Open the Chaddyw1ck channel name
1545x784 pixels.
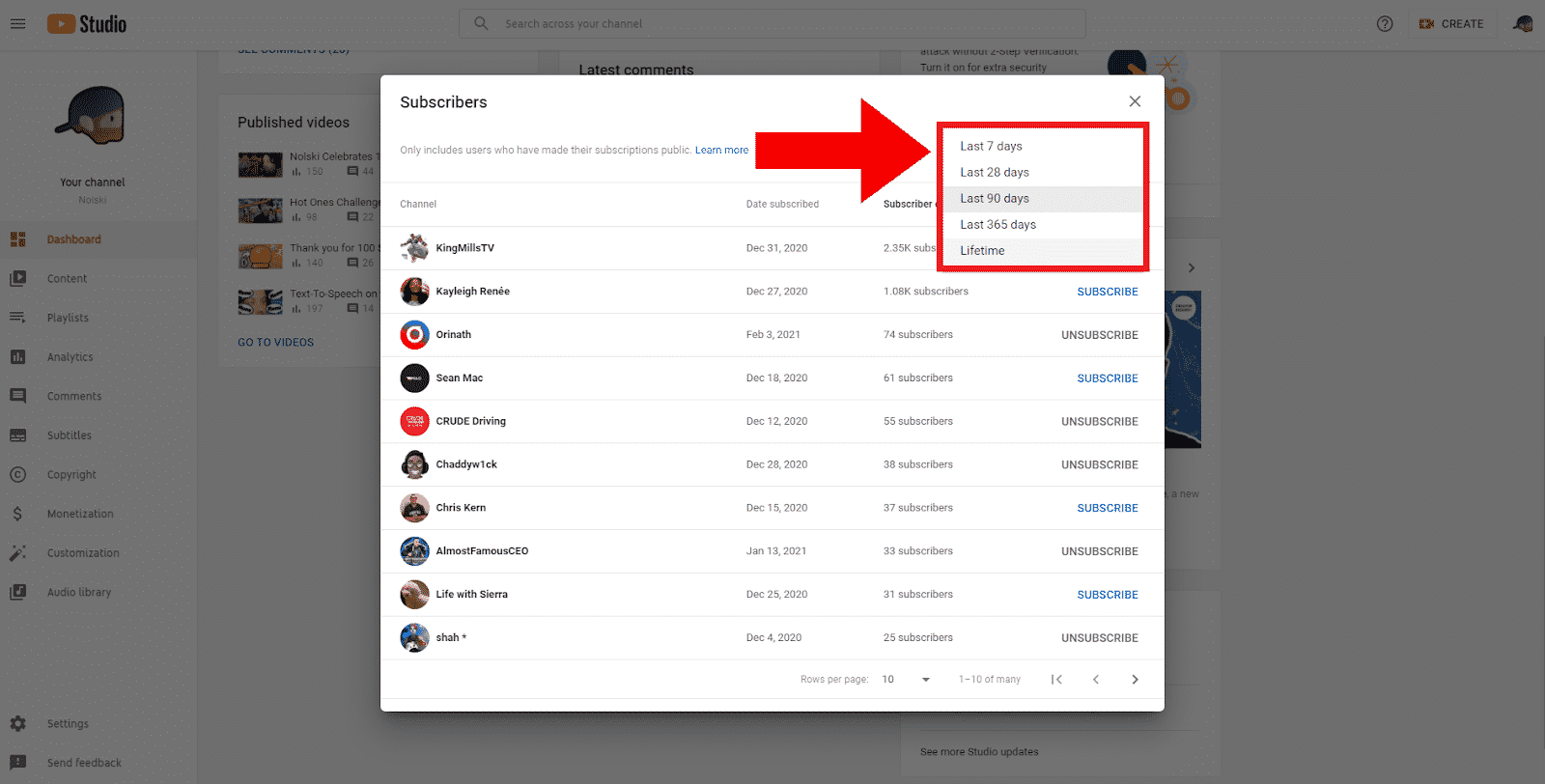pos(466,464)
